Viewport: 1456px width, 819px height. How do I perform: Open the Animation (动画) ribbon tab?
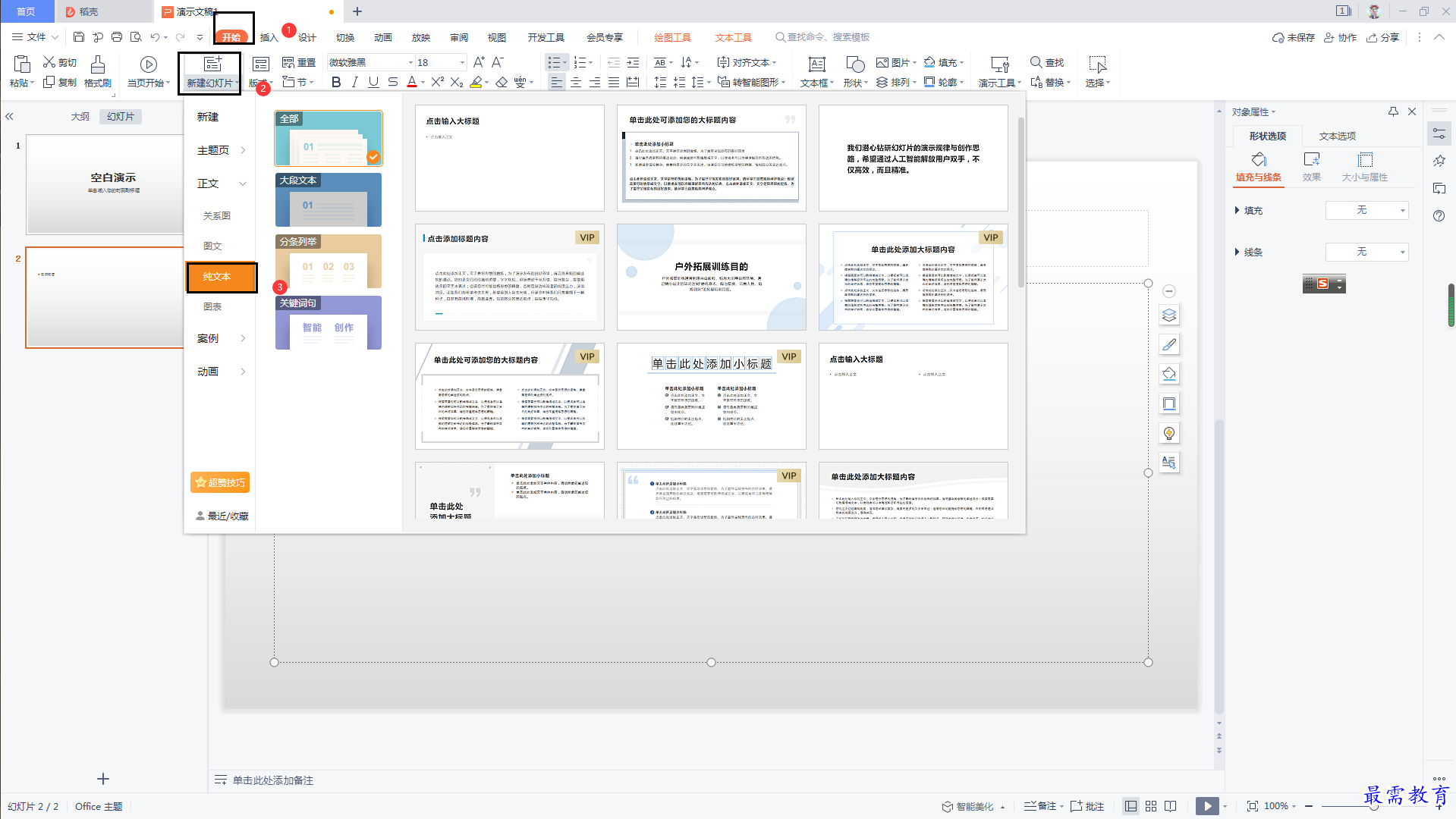pyautogui.click(x=383, y=37)
